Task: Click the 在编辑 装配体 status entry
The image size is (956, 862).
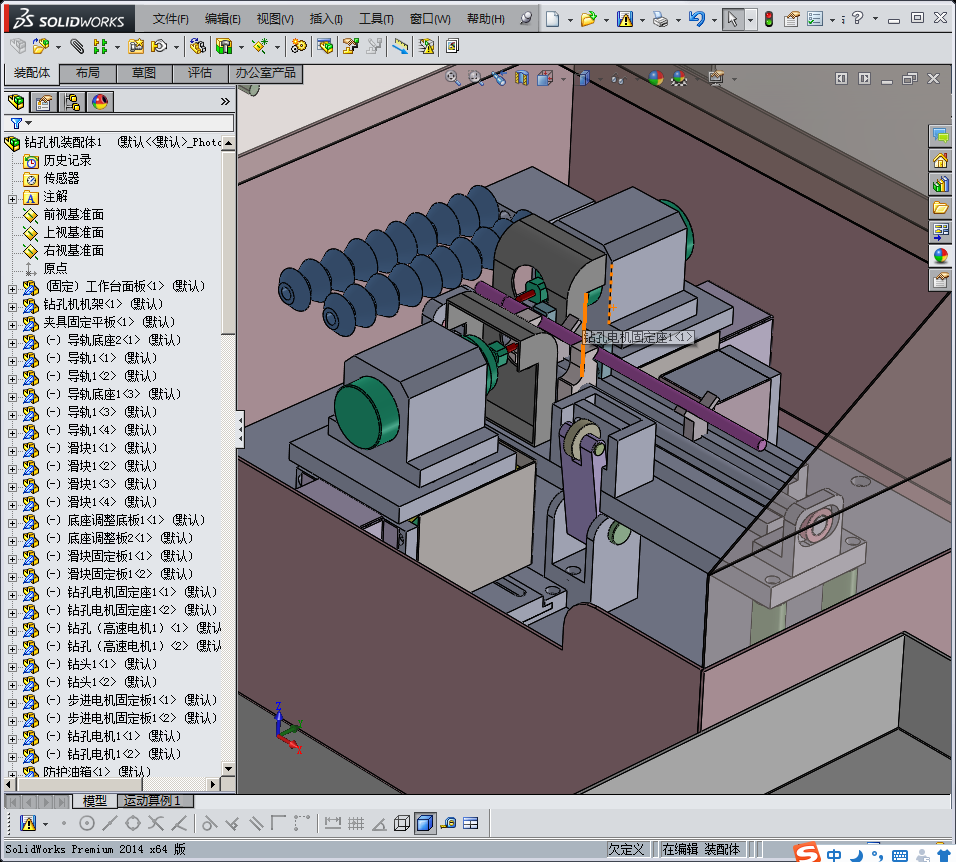Action: pos(701,849)
